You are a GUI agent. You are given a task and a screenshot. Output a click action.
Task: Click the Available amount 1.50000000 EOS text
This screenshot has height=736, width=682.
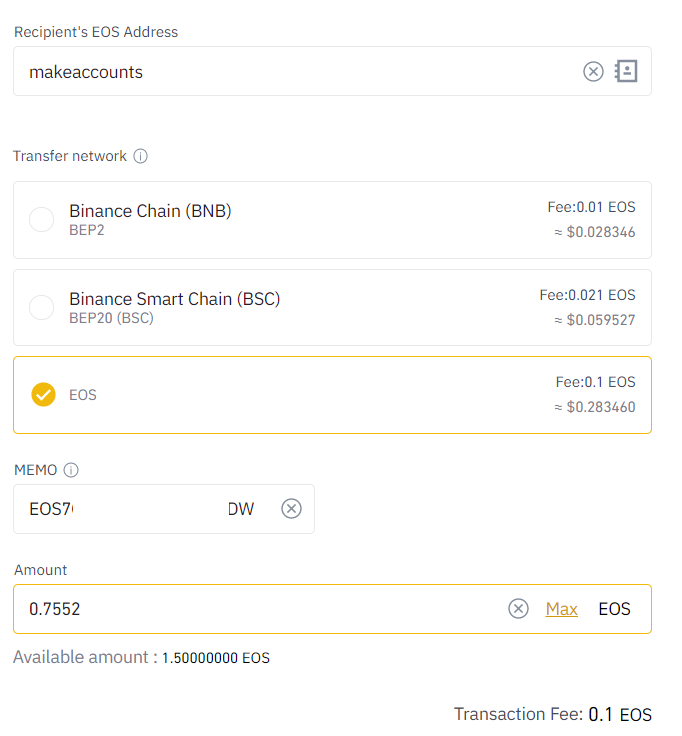(141, 657)
